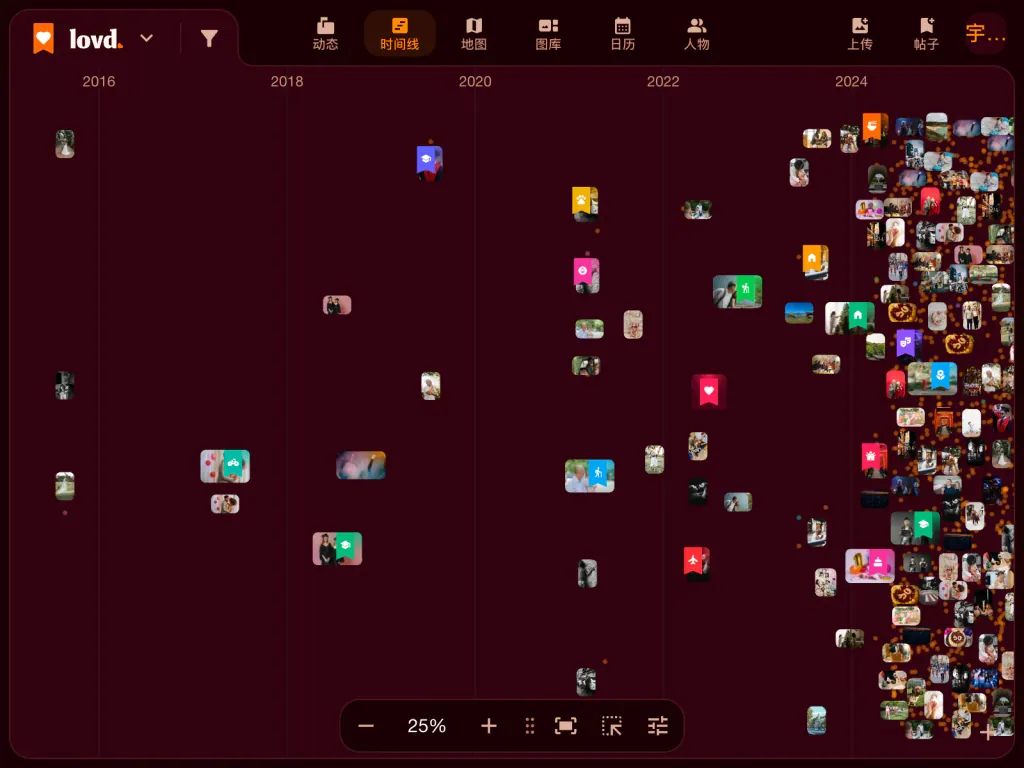Zoom in with the plus button

tap(488, 726)
